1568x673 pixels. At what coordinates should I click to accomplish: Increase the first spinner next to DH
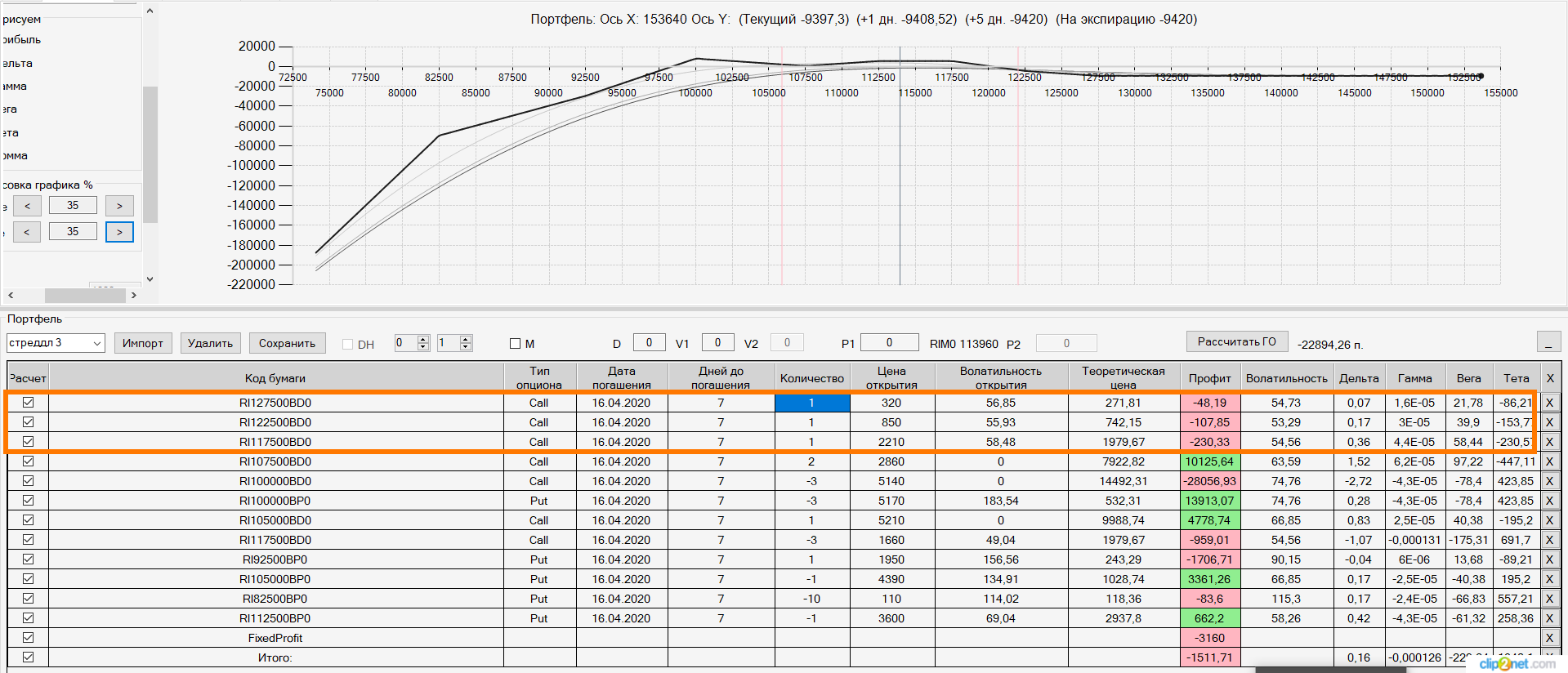(423, 339)
